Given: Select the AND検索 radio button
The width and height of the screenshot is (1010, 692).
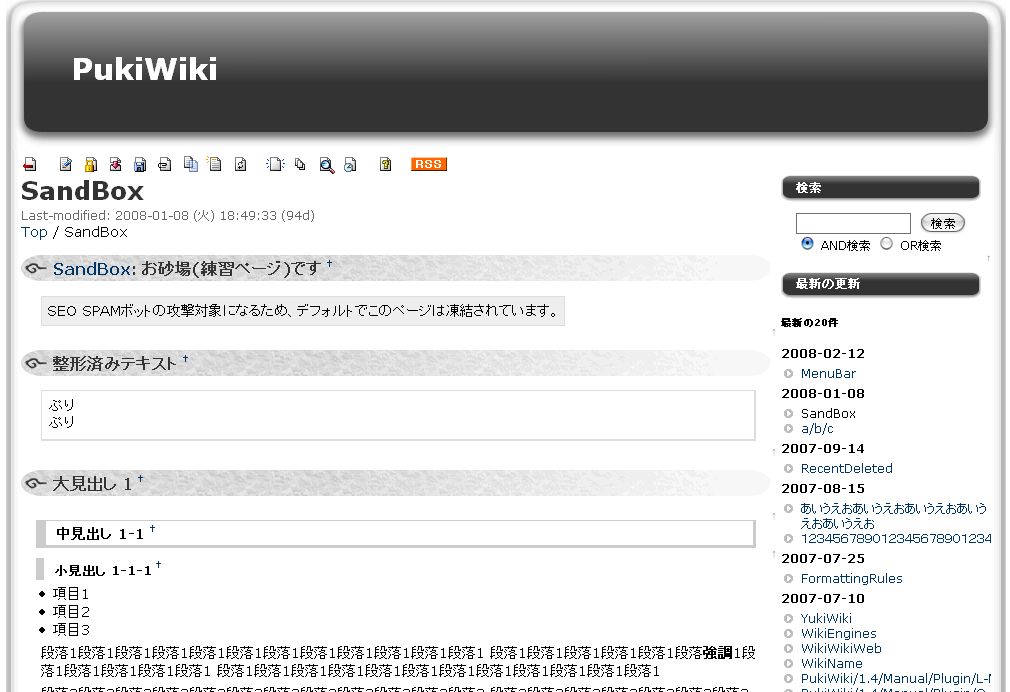Looking at the screenshot, I should 807,244.
